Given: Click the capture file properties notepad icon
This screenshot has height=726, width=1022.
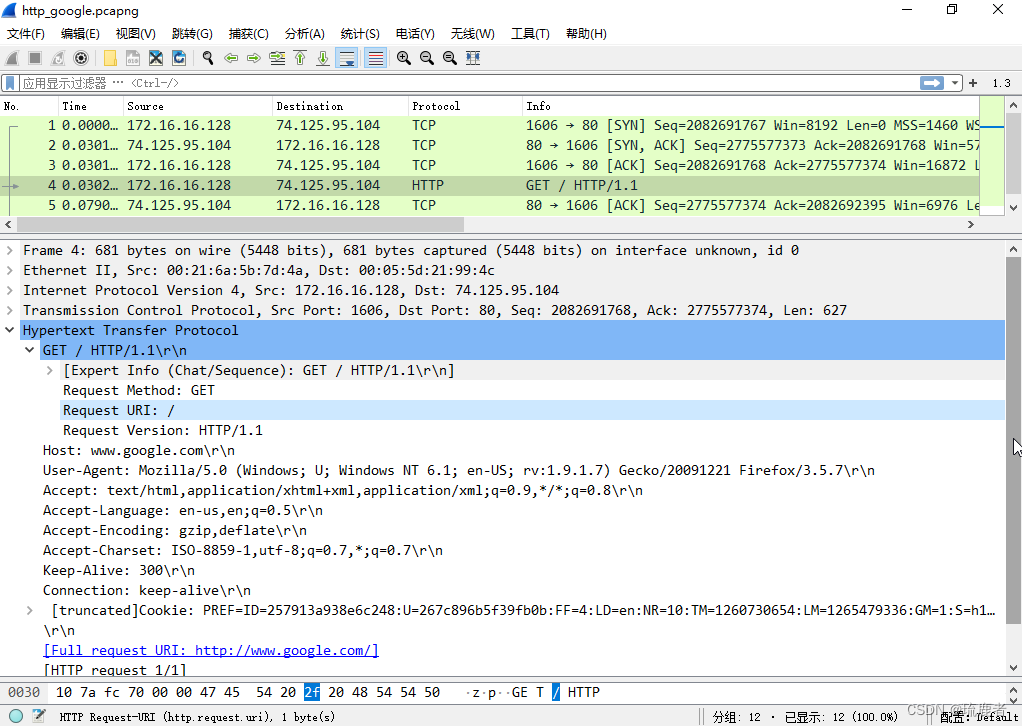Looking at the screenshot, I should coord(39,716).
